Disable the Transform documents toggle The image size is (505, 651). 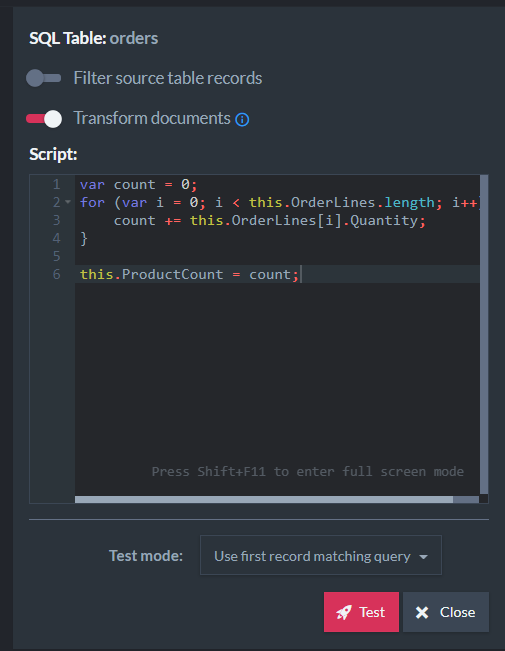point(44,119)
